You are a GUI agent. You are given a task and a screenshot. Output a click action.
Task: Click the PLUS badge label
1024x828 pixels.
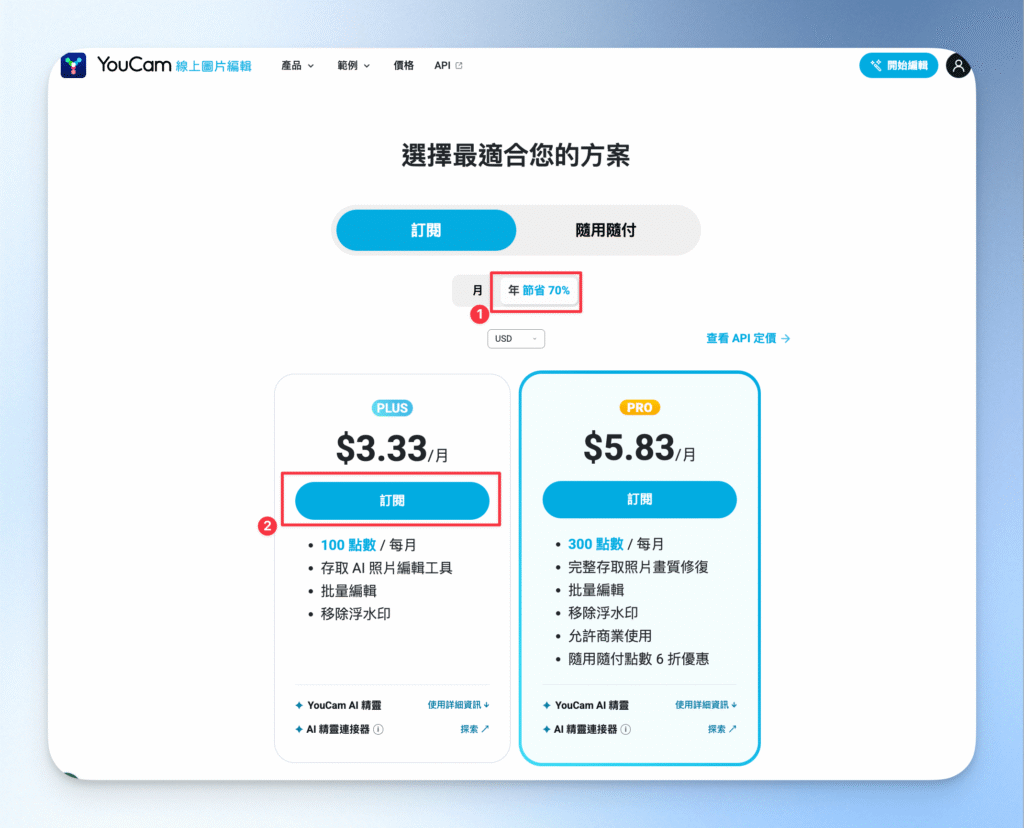click(392, 408)
